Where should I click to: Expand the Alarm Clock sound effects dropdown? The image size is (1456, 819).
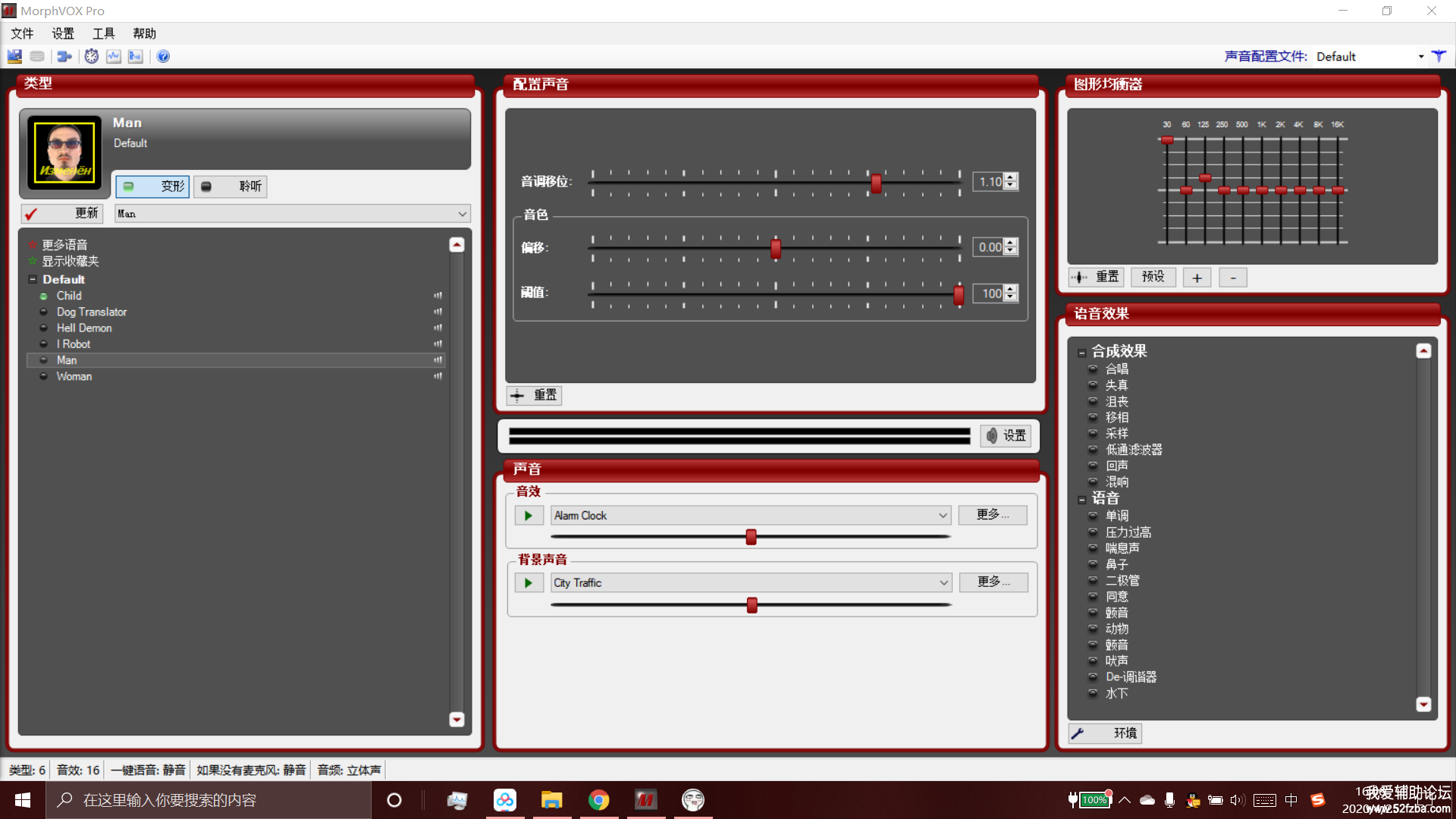tap(943, 516)
